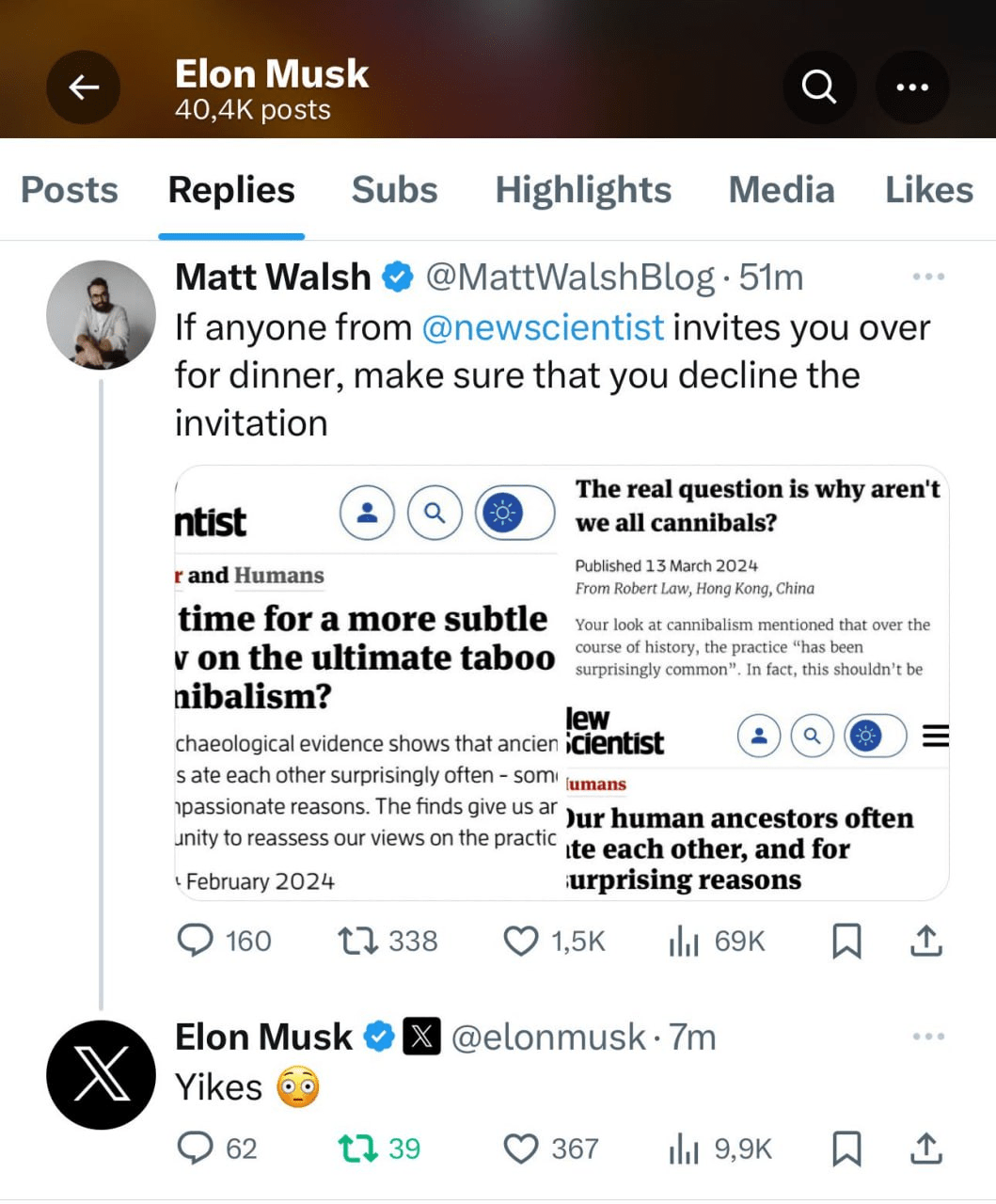The width and height of the screenshot is (996, 1204).
Task: Reply to Elon Musk's Yikes post
Action: 196,1149
